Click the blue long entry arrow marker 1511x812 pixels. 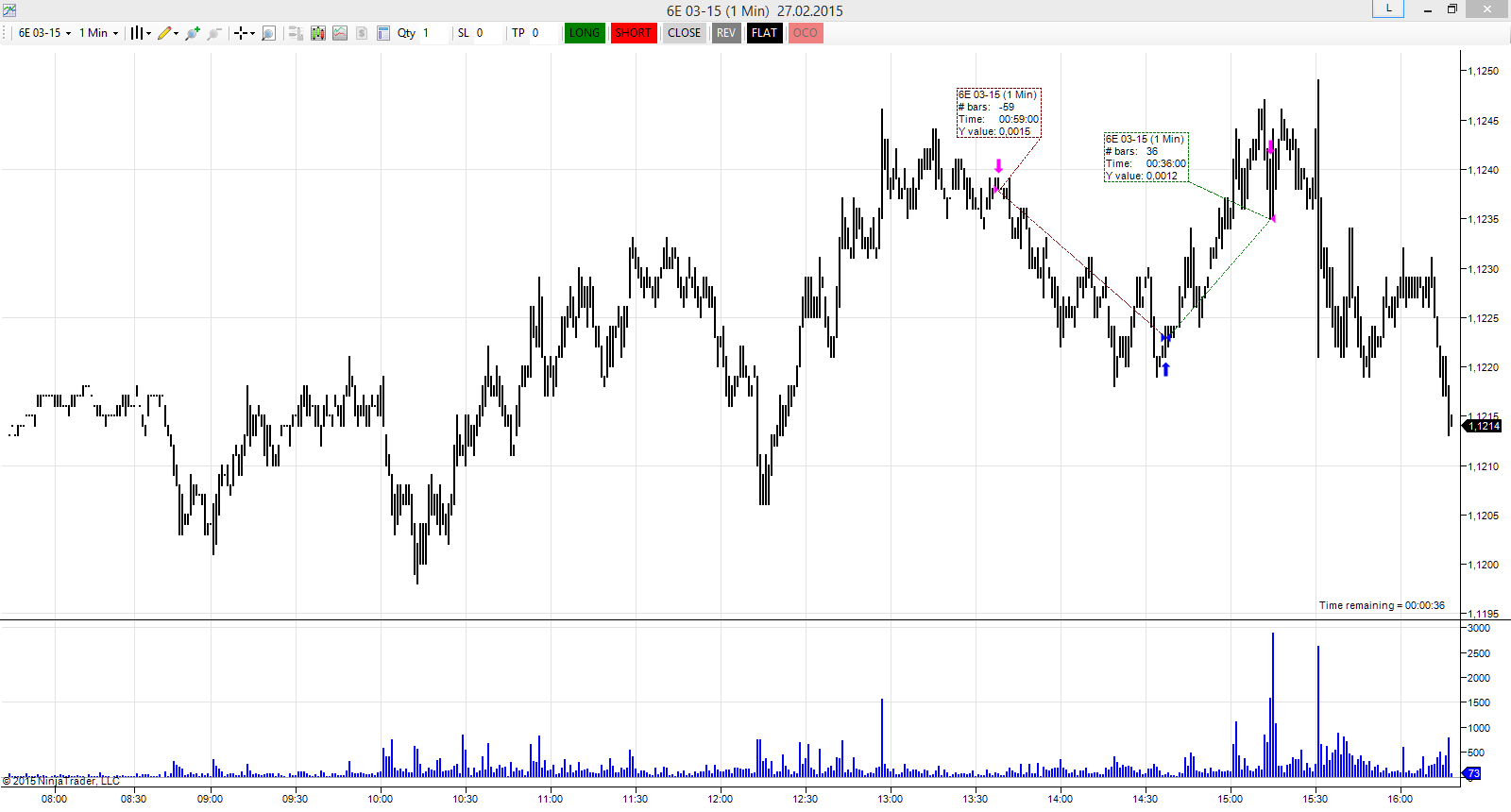[x=1165, y=369]
